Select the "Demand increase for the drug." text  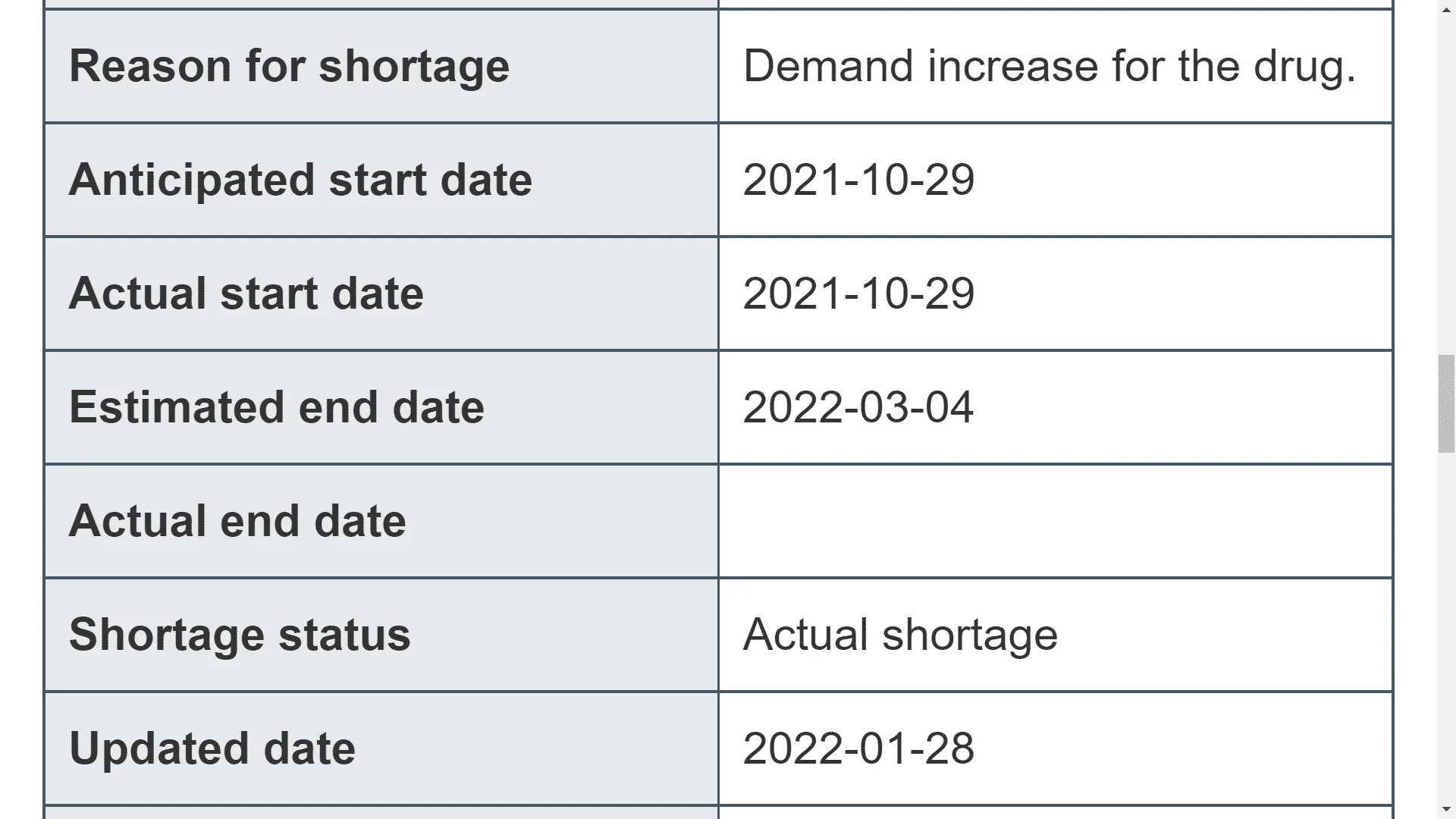(1049, 66)
